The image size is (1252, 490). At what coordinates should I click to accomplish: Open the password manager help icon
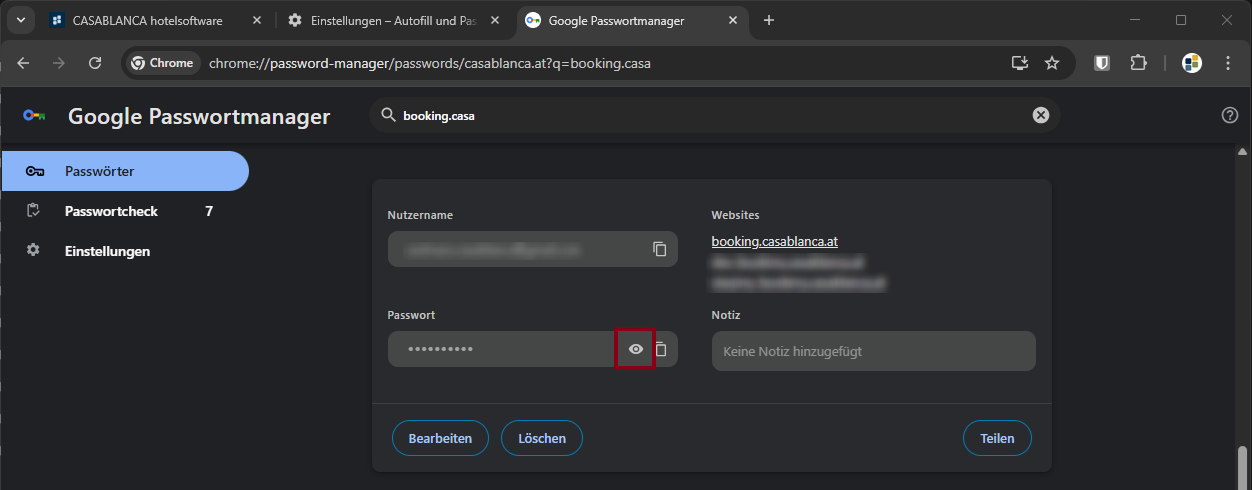click(x=1230, y=115)
